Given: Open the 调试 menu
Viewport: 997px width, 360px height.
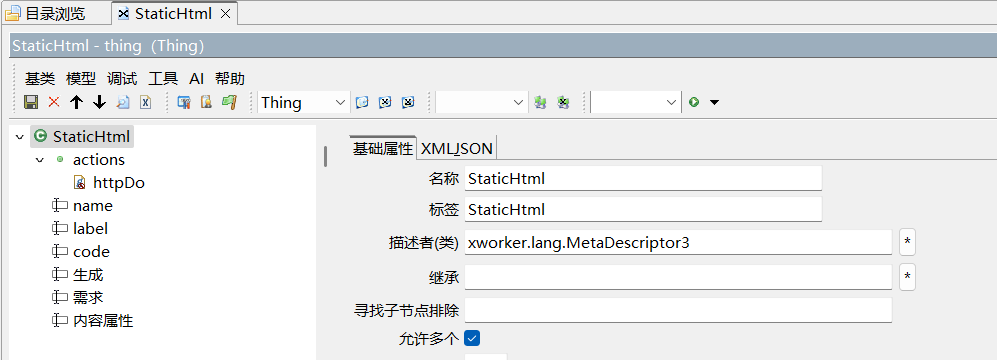Looking at the screenshot, I should [x=122, y=79].
